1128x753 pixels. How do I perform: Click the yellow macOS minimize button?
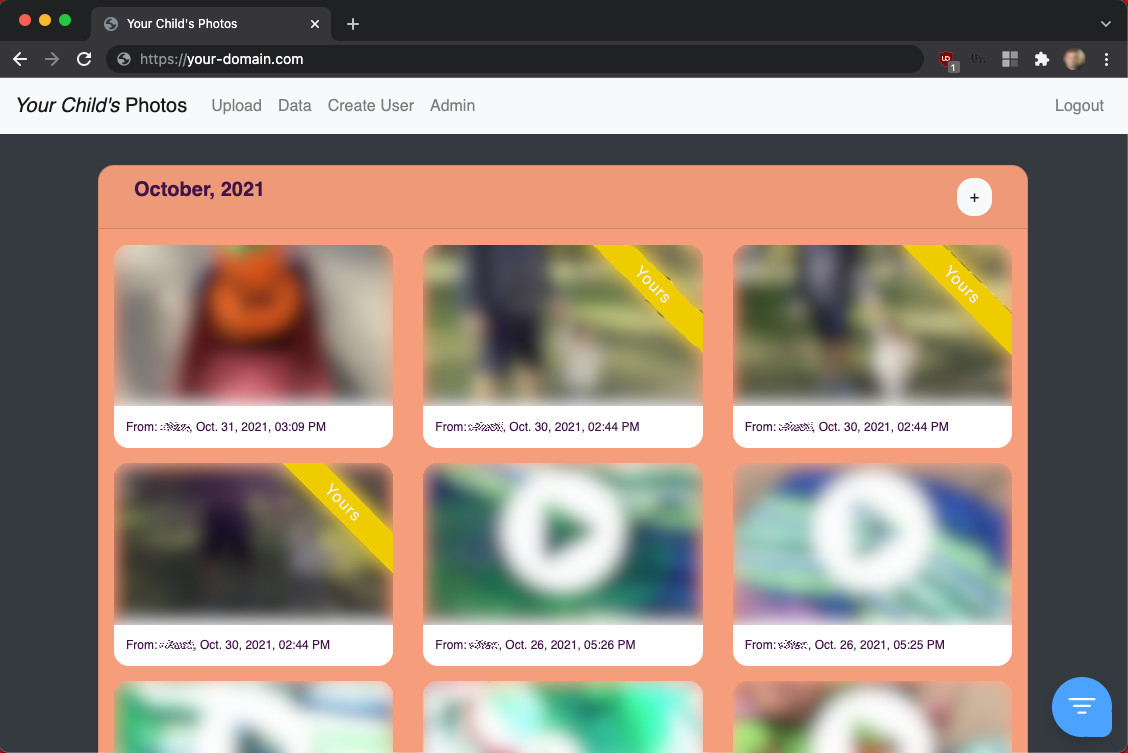(x=45, y=20)
